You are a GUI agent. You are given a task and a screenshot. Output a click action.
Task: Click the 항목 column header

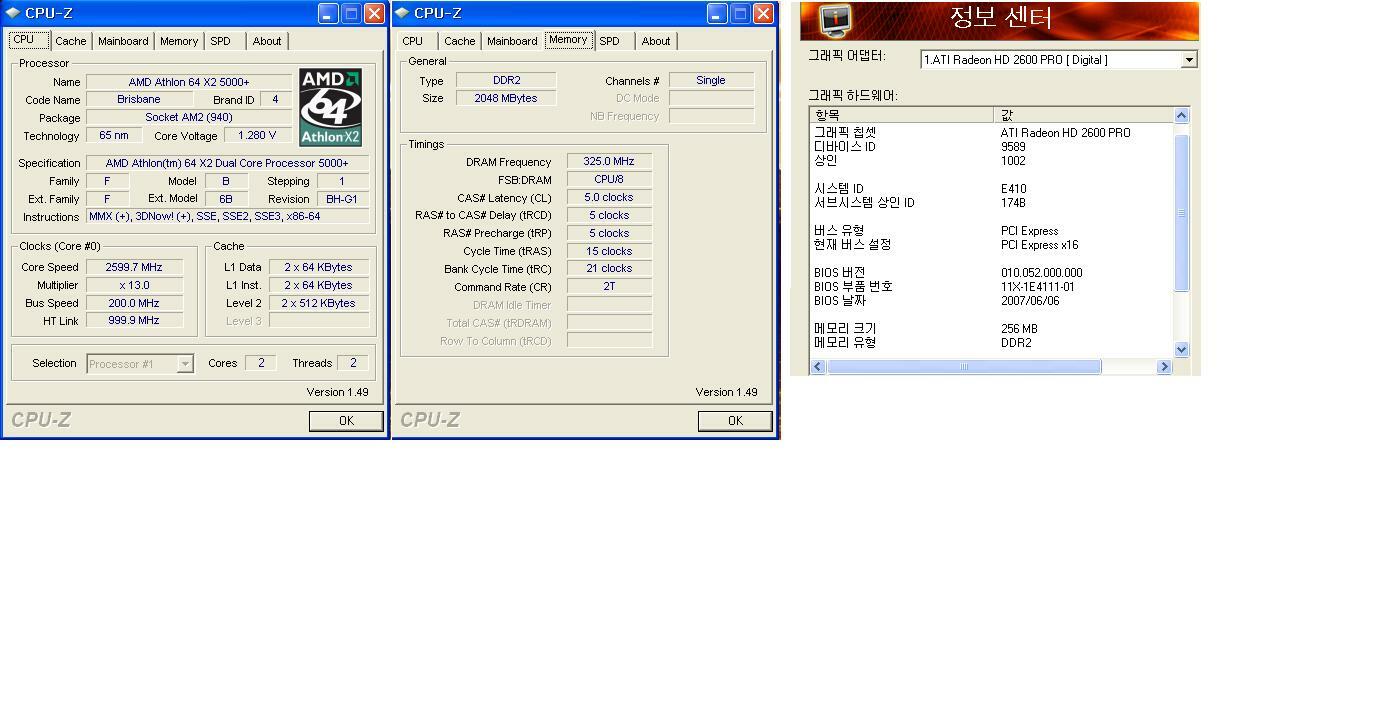902,115
